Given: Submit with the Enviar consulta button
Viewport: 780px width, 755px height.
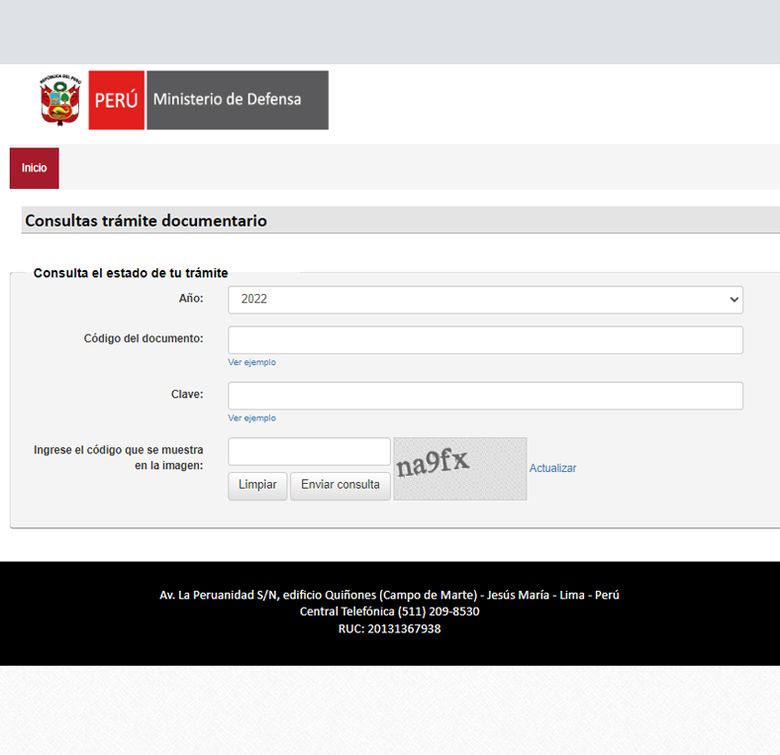Looking at the screenshot, I should coord(340,485).
